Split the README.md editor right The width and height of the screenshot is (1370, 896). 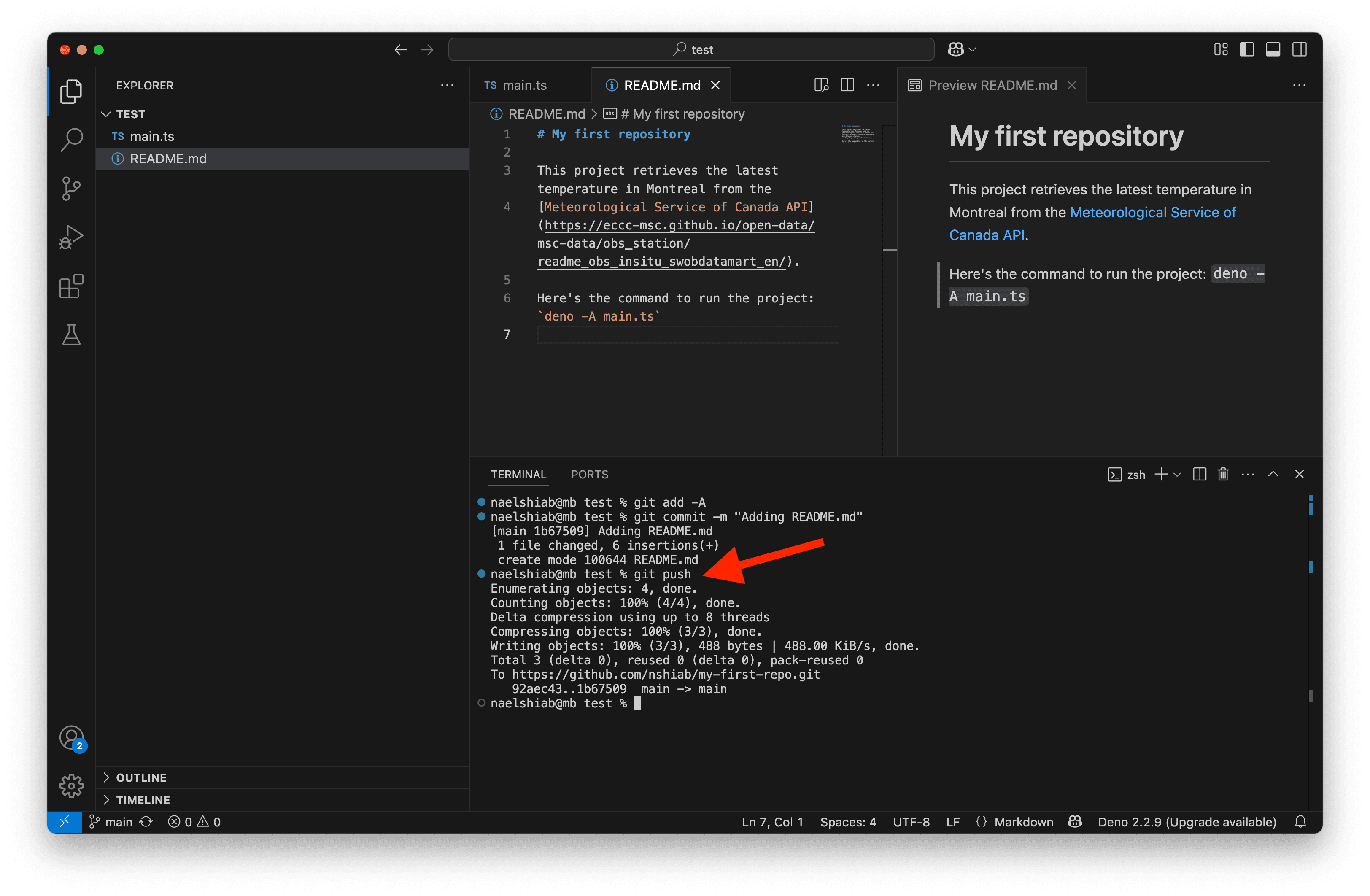(847, 85)
